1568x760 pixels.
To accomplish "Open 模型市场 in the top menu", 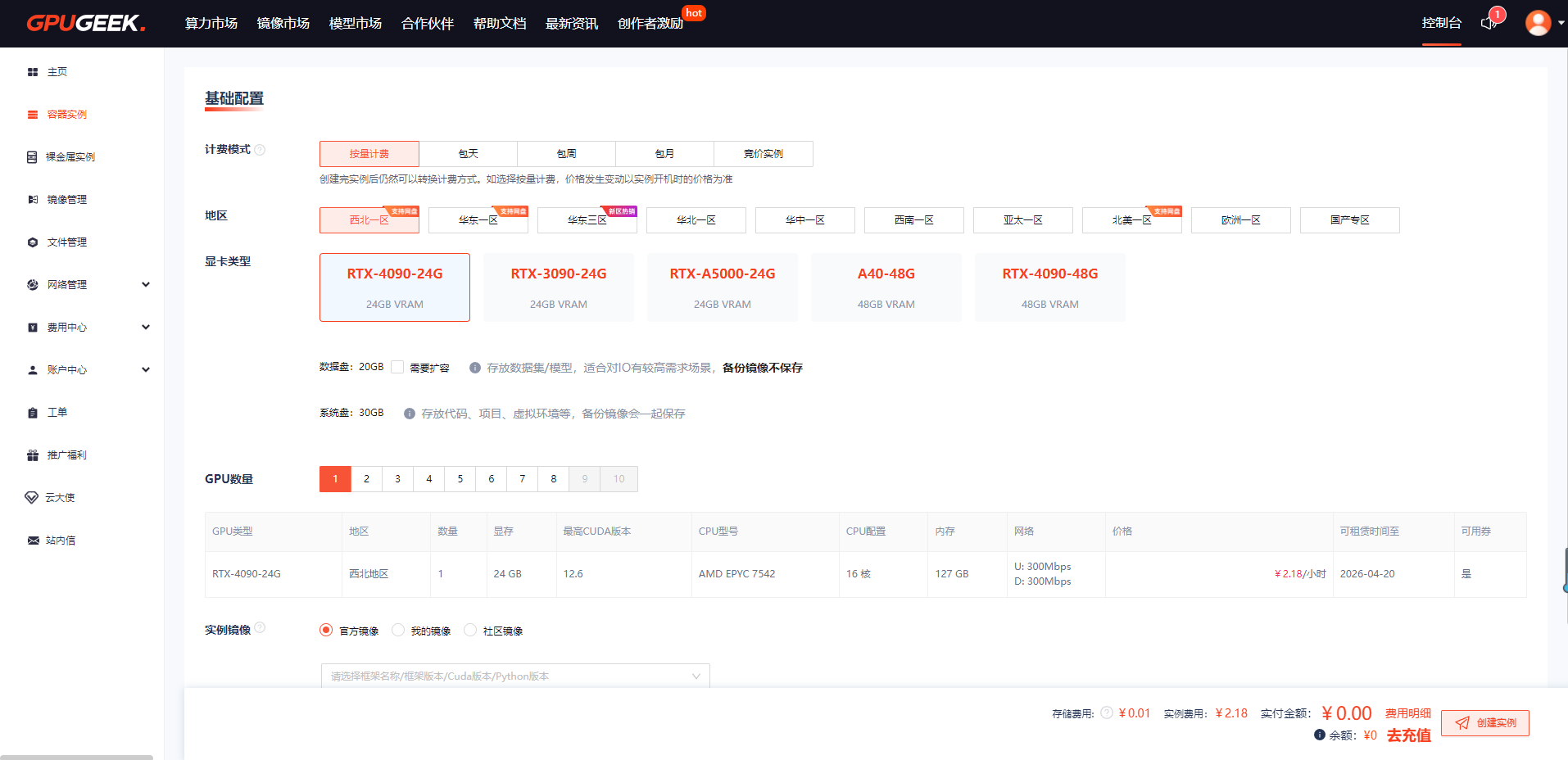I will tap(354, 24).
